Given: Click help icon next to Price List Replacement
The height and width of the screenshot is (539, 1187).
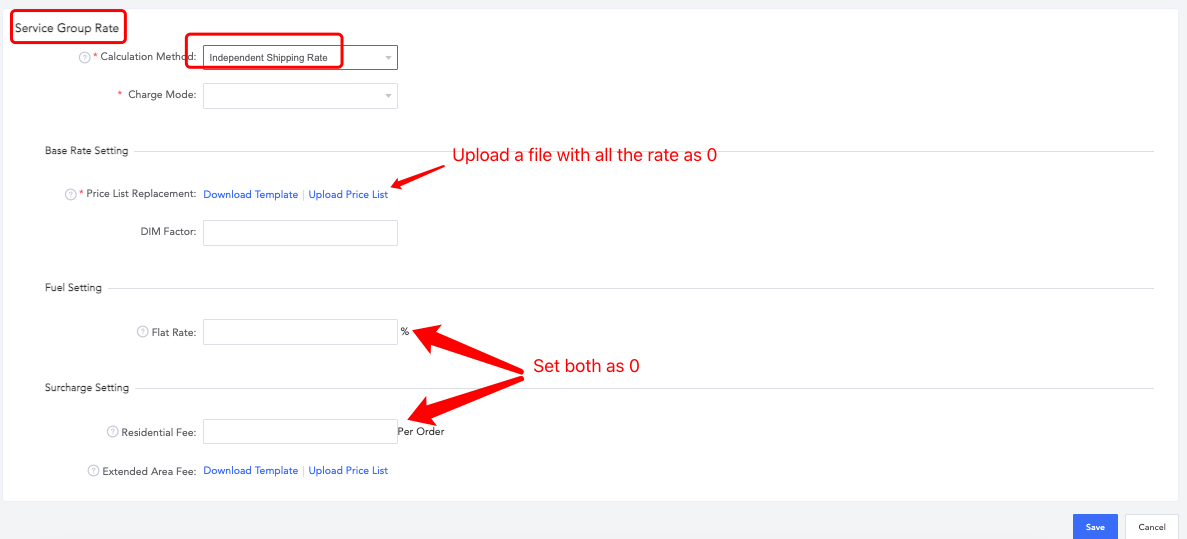Looking at the screenshot, I should [70, 195].
